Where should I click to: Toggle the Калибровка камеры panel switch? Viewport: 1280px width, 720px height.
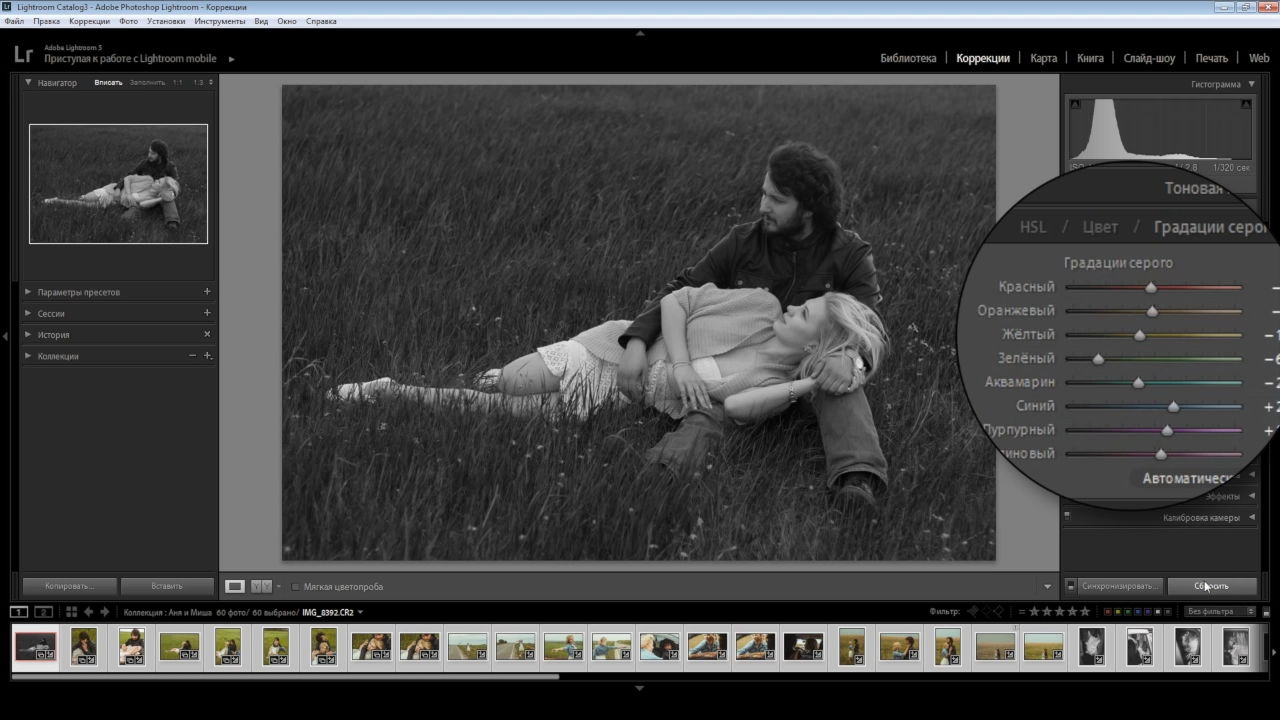click(1067, 517)
